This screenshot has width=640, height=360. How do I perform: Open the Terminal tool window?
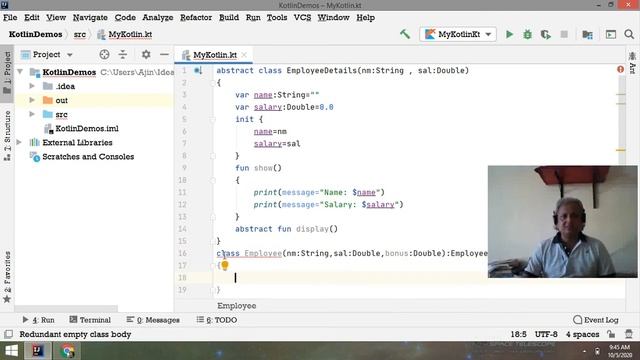point(90,320)
